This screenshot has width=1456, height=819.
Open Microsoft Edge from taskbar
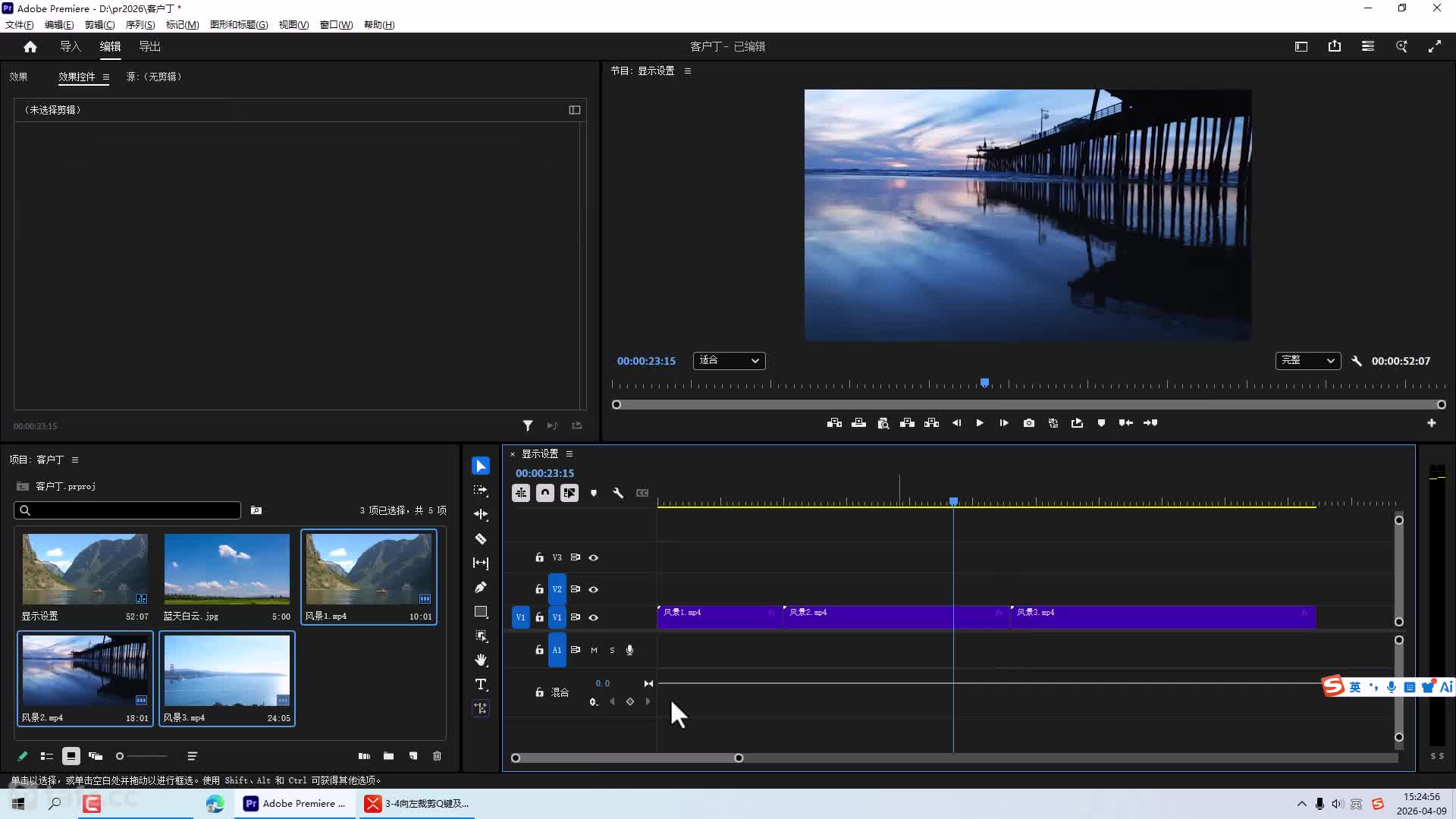pyautogui.click(x=215, y=804)
